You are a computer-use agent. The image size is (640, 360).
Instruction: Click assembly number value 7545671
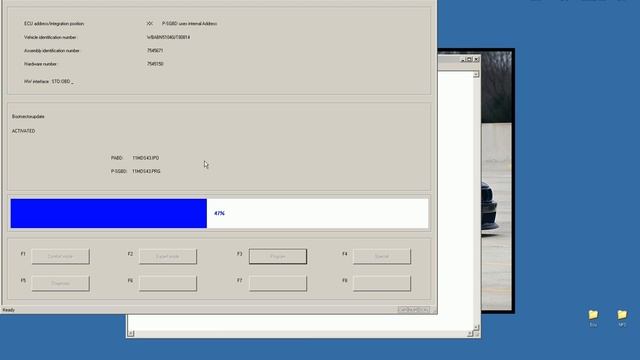click(155, 51)
